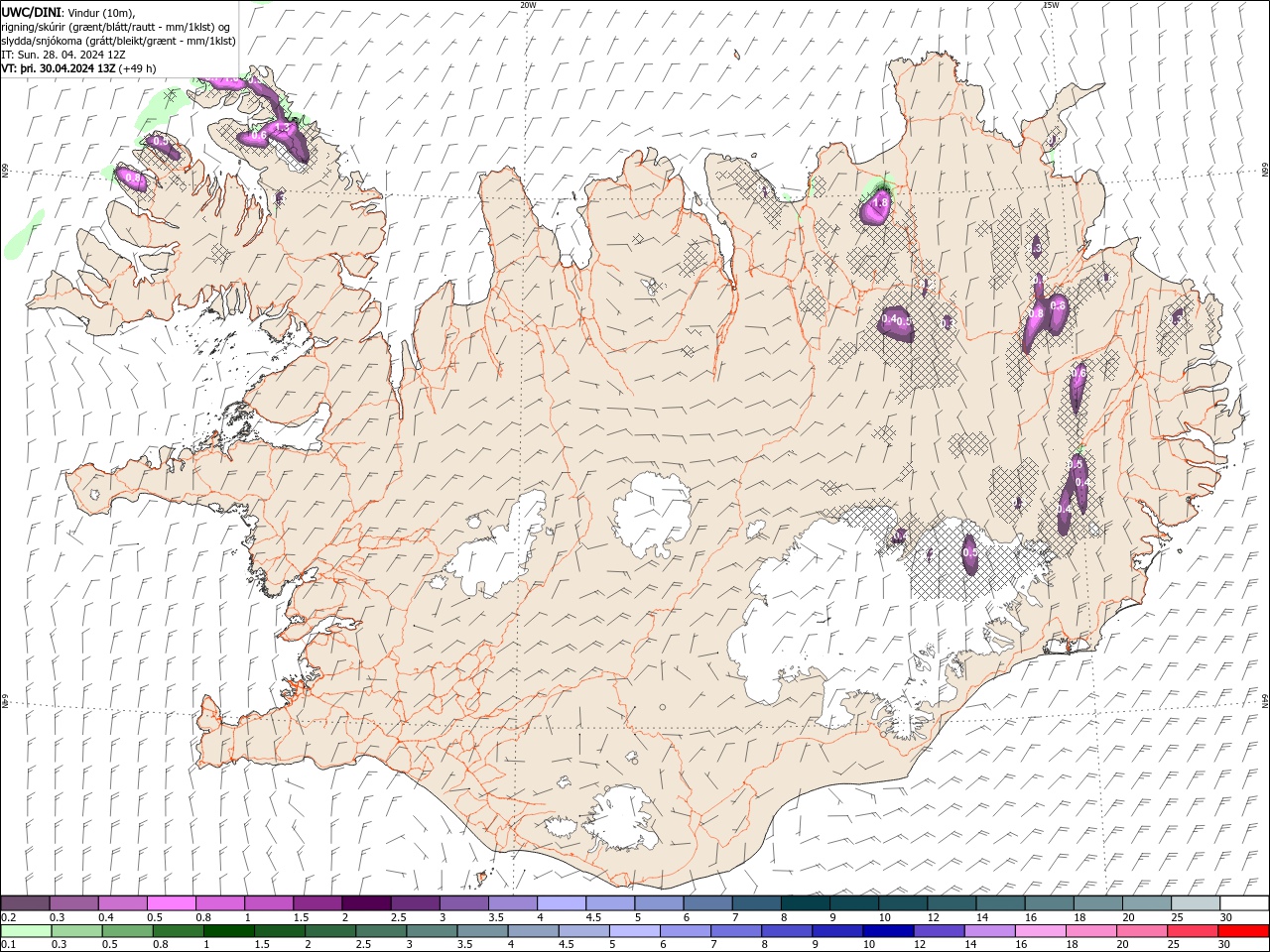
Task: Select the 'IT: Sun. 28. 04. 2024 12Z' line
Action: click(63, 55)
